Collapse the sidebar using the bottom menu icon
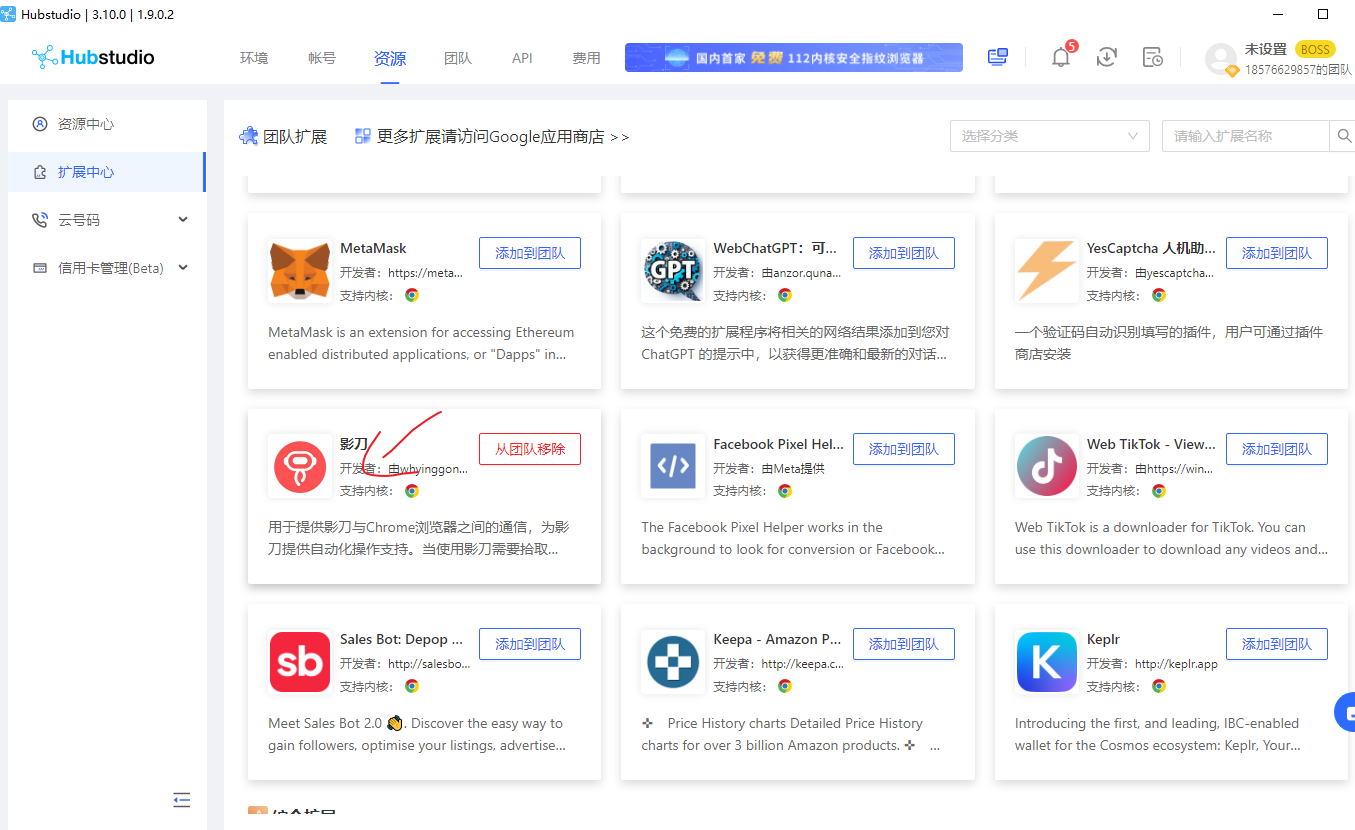1355x830 pixels. [x=181, y=799]
